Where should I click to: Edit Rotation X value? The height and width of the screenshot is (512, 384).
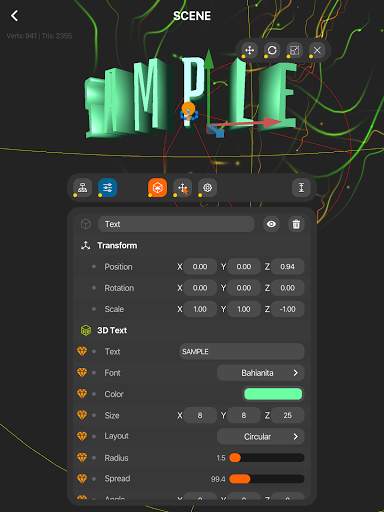coord(200,288)
